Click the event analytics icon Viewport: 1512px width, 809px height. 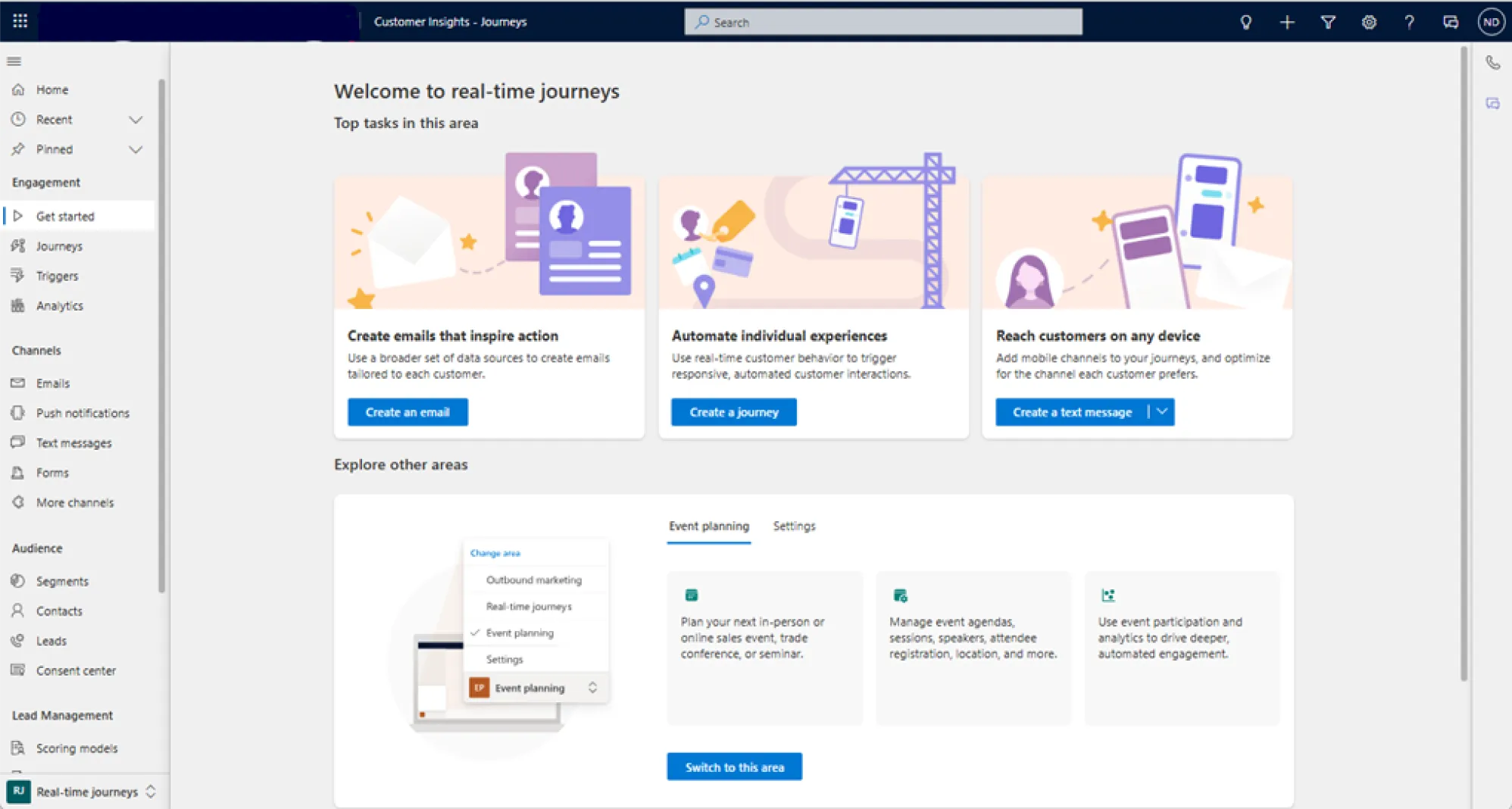[1108, 595]
